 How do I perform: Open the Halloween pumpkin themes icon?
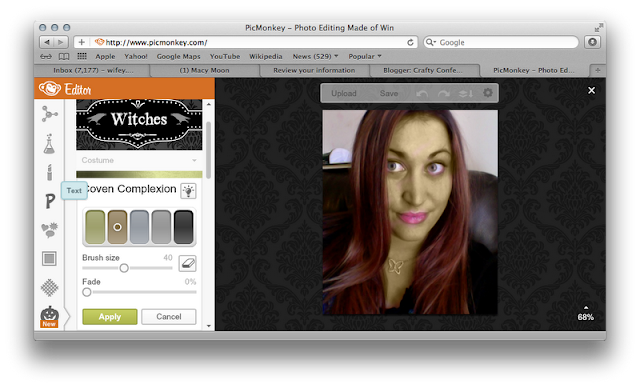pos(49,317)
